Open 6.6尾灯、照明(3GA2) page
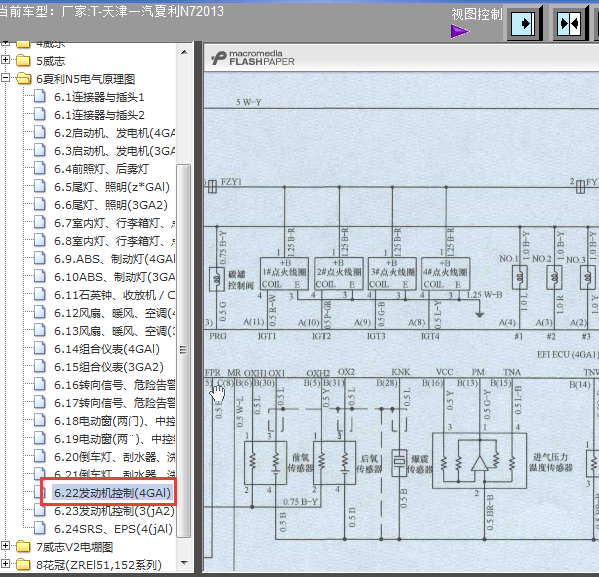The height and width of the screenshot is (577, 599). tap(111, 205)
